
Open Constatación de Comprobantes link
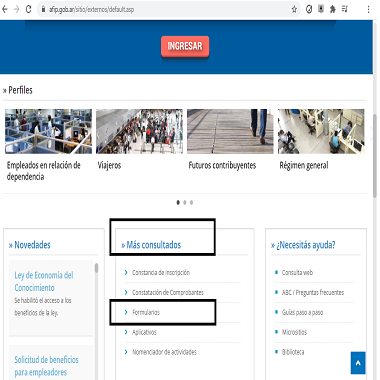pos(168,293)
